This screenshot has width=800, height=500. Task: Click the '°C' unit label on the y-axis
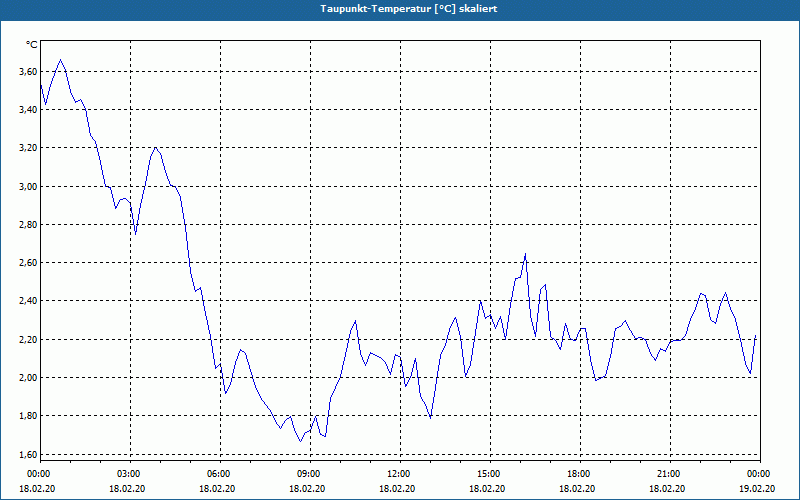(32, 45)
